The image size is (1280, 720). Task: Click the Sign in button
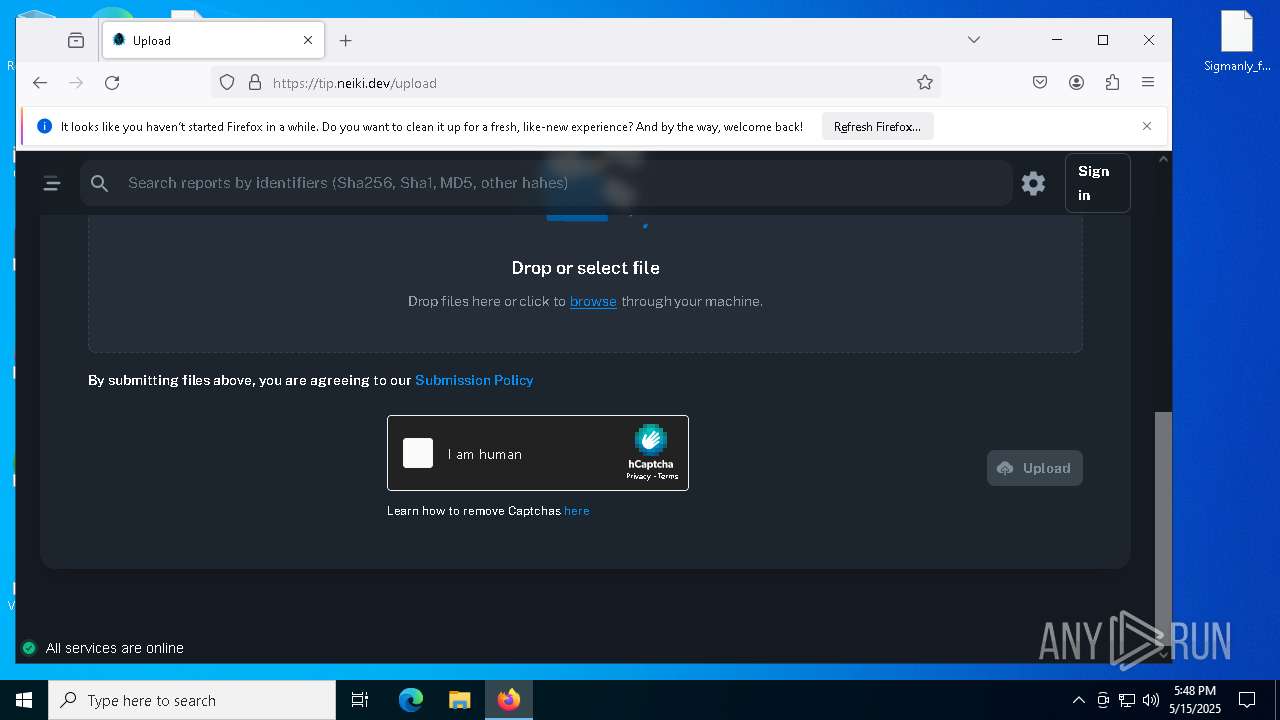pyautogui.click(x=1097, y=183)
